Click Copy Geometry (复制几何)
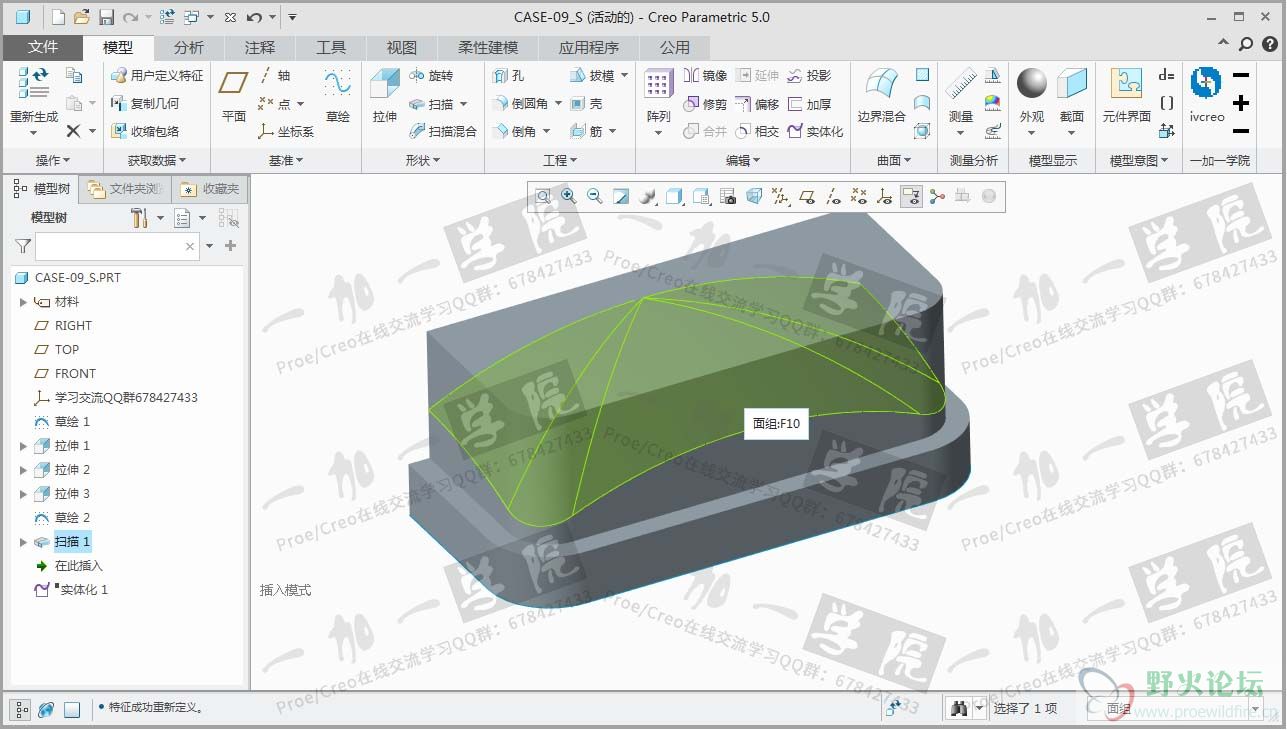This screenshot has height=730, width=1287. tap(145, 103)
